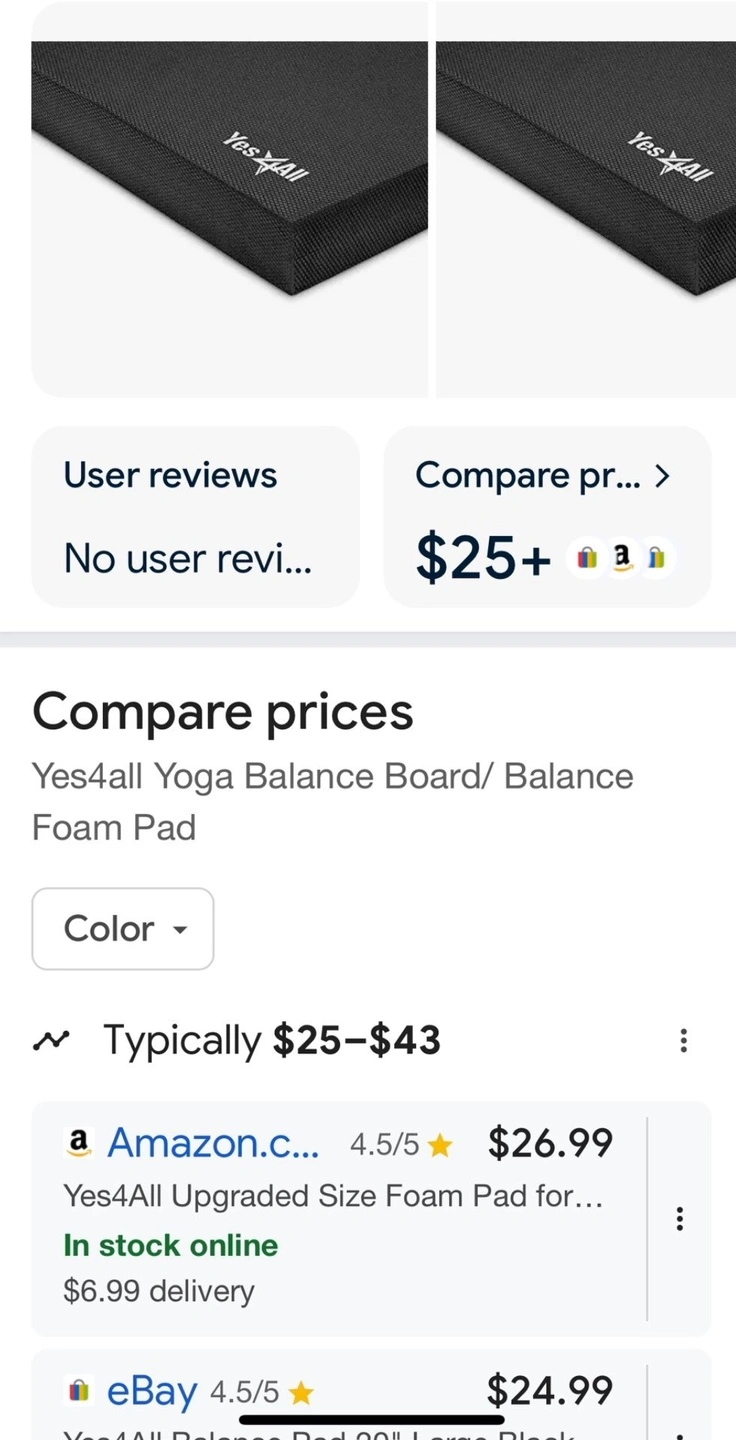Tap the yellow star beside eBay's 4.5/5
This screenshot has height=1440, width=736.
(301, 1393)
